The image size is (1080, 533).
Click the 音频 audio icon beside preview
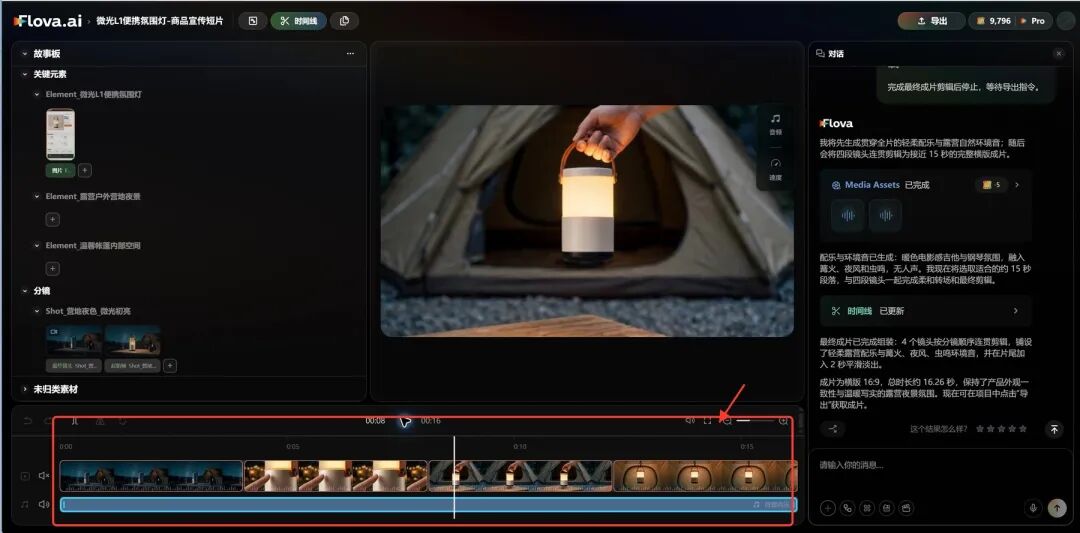point(776,124)
